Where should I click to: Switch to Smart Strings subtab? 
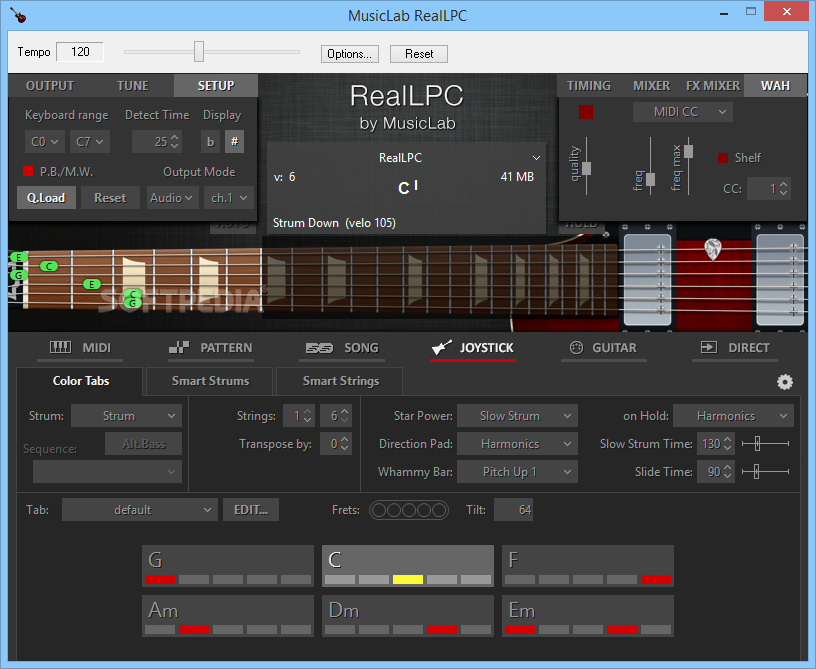coord(341,381)
